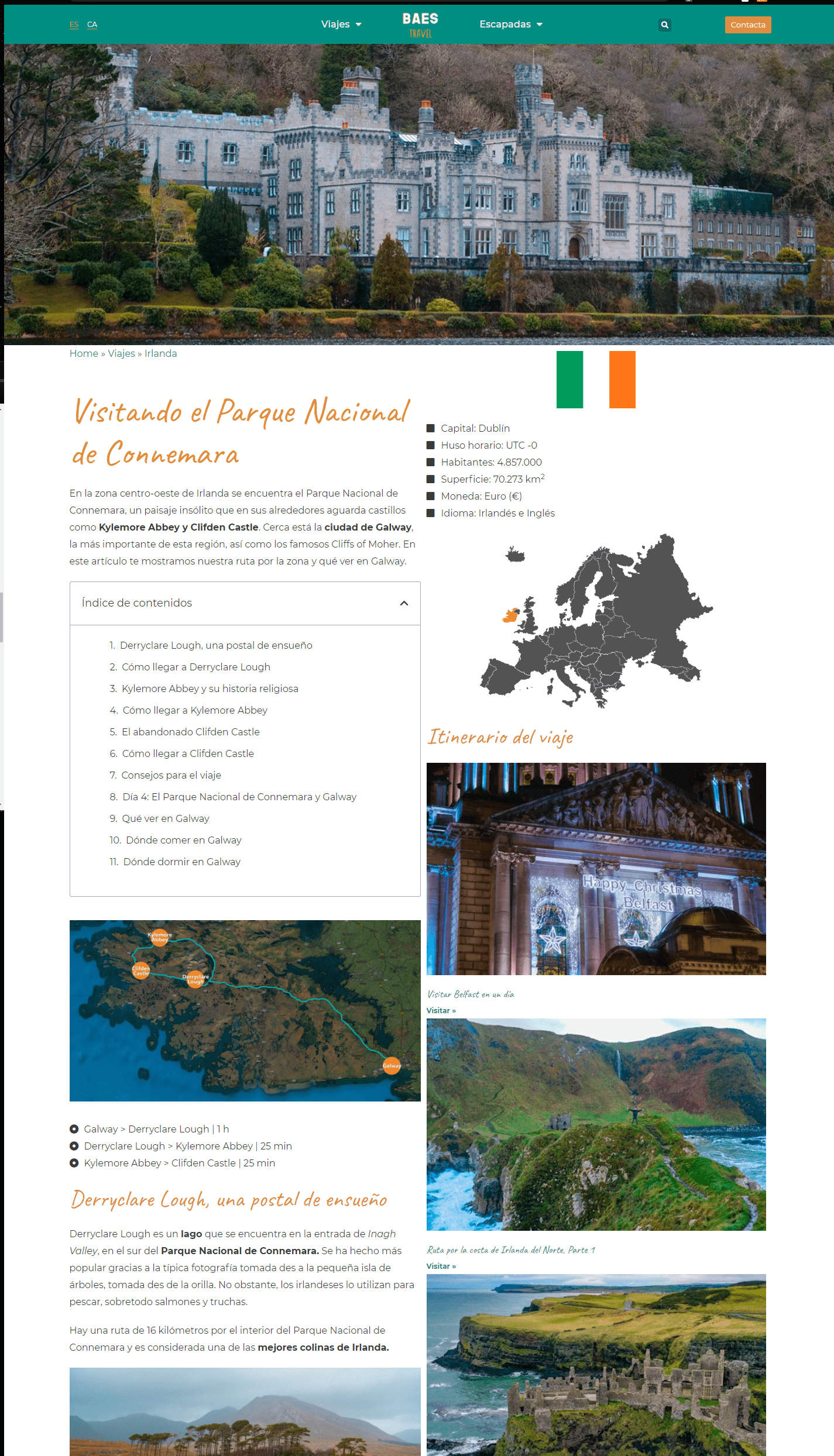The height and width of the screenshot is (1456, 834).
Task: Switch language to CA
Action: [92, 25]
